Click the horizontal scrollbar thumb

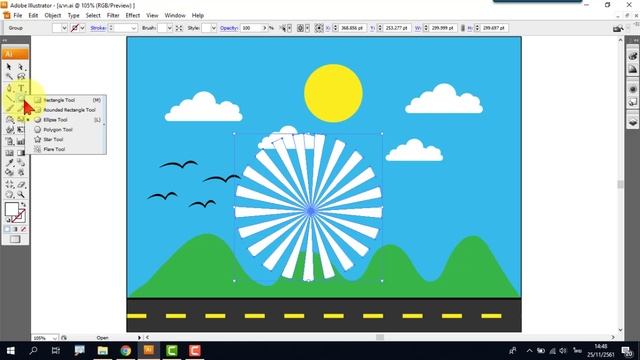point(380,338)
